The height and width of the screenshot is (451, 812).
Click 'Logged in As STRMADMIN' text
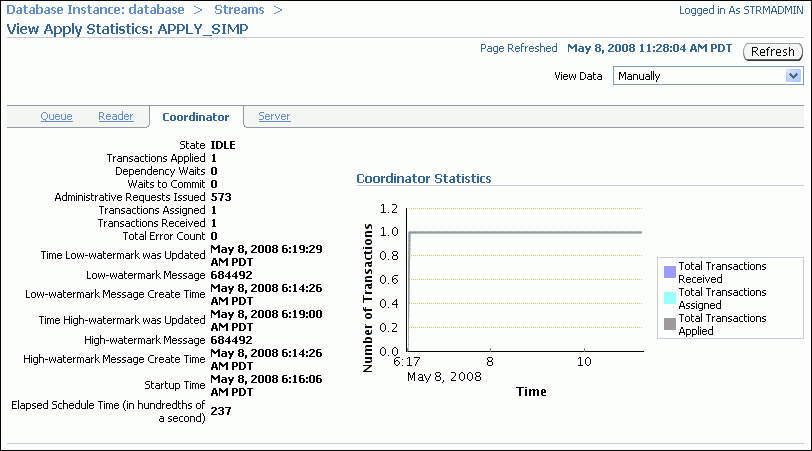[741, 10]
